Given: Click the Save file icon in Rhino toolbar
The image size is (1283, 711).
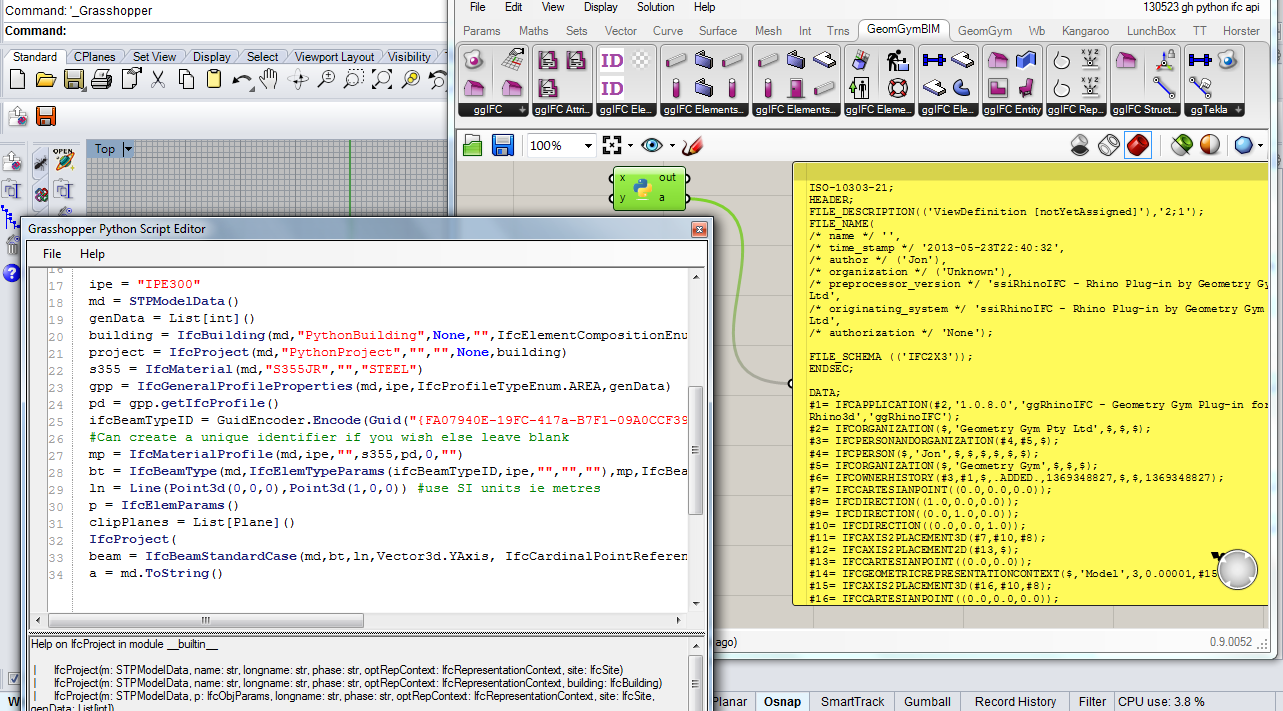Looking at the screenshot, I should 73,79.
